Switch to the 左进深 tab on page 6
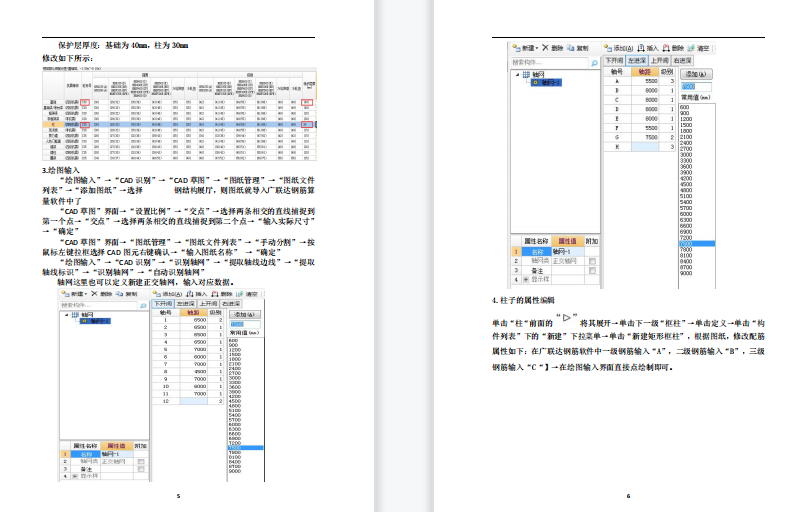 636,61
